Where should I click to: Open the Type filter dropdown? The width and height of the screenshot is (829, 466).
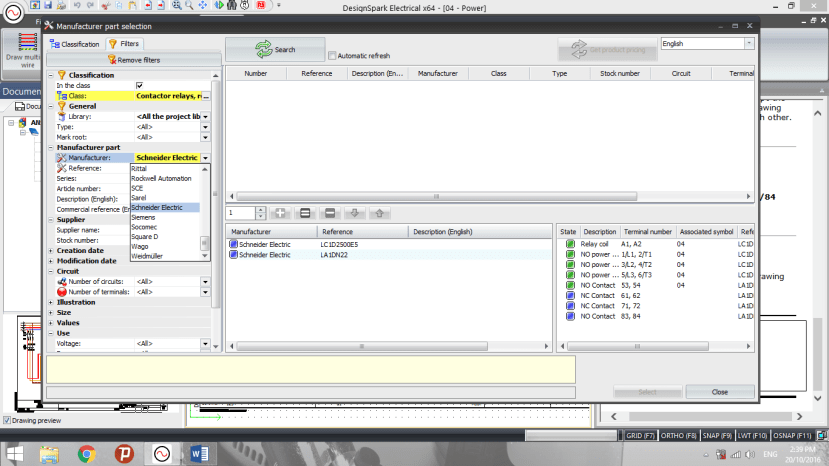coord(205,127)
